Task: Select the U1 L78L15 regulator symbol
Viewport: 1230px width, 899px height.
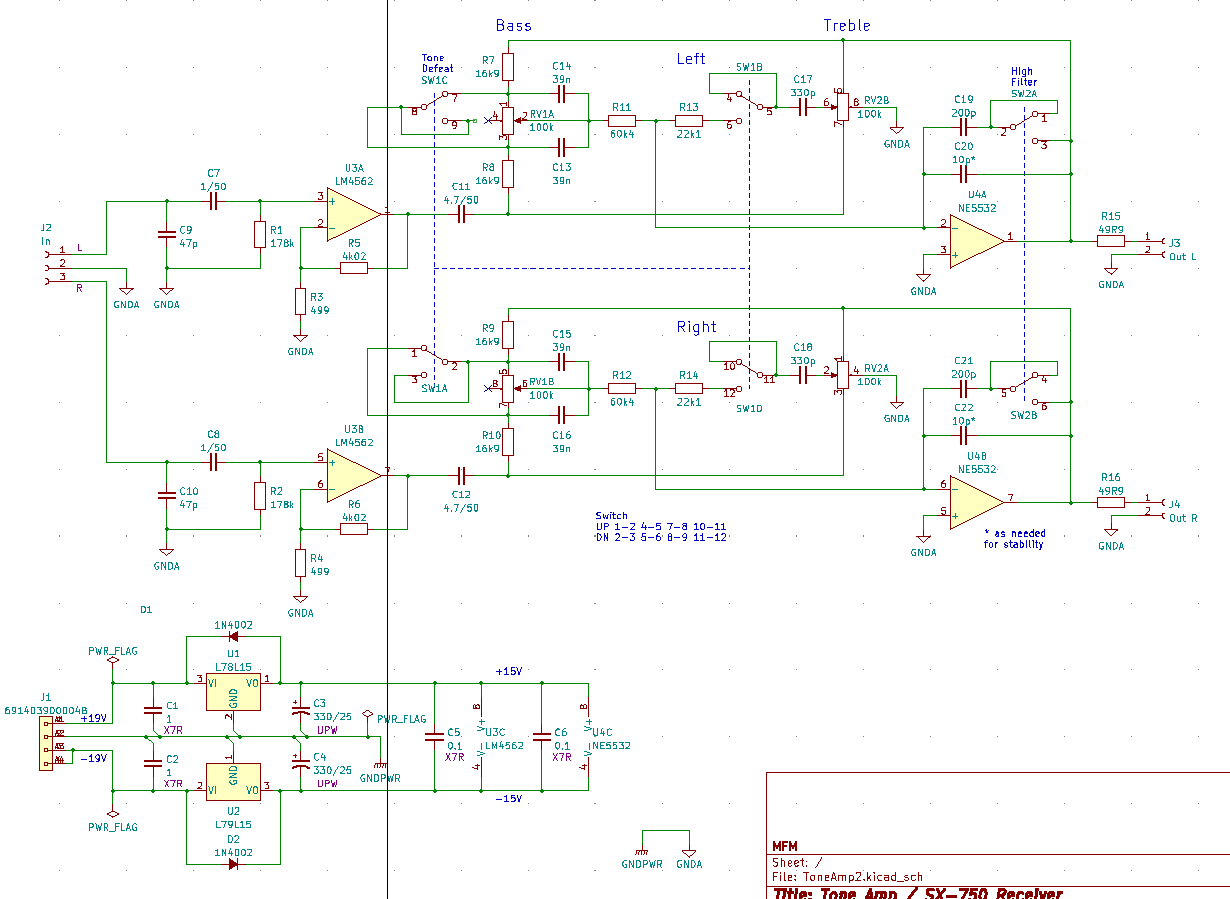Action: coord(233,691)
